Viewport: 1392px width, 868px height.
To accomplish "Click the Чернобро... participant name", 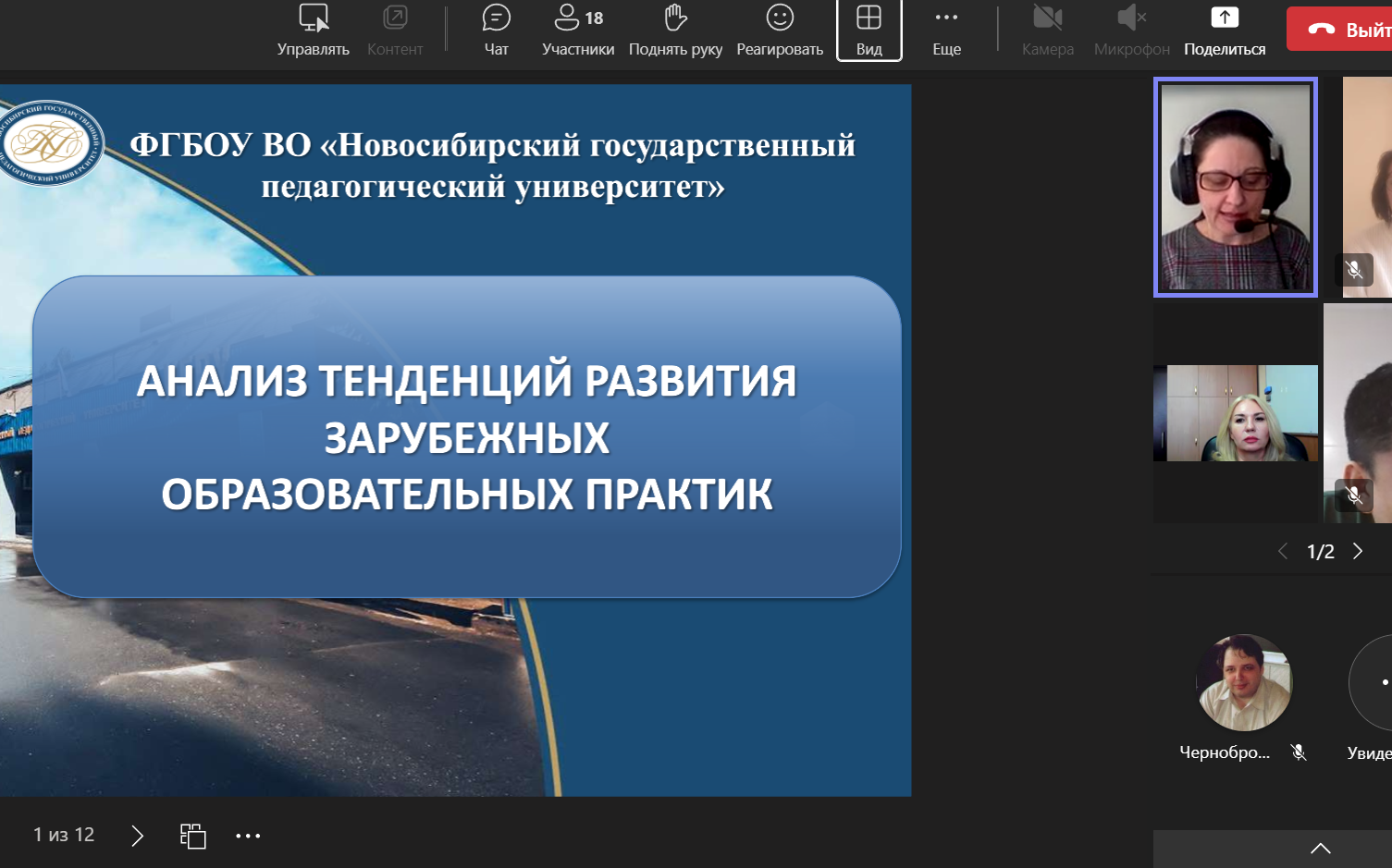I will click(x=1225, y=752).
